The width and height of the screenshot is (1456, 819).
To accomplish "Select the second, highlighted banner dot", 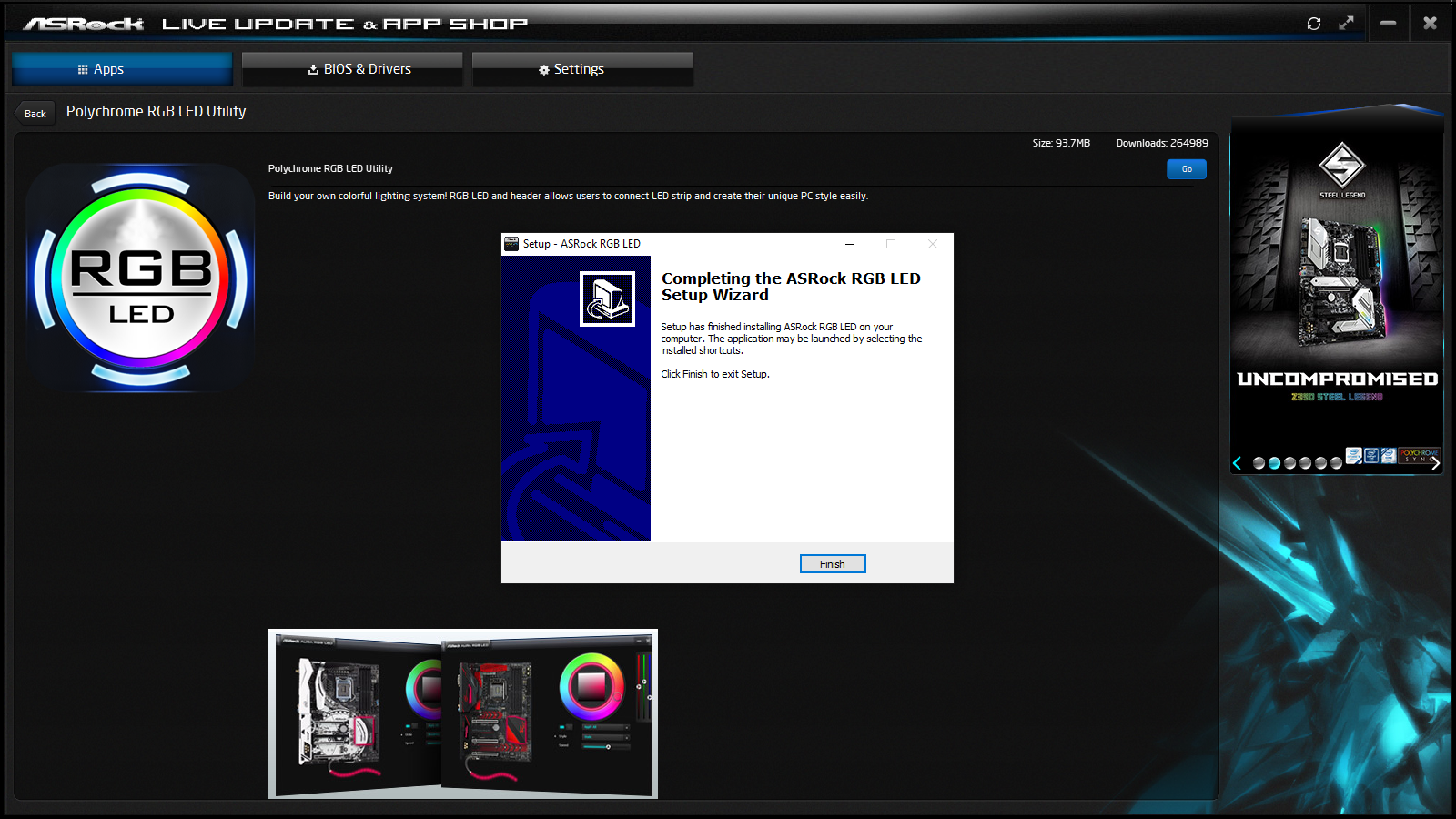I will click(x=1274, y=463).
